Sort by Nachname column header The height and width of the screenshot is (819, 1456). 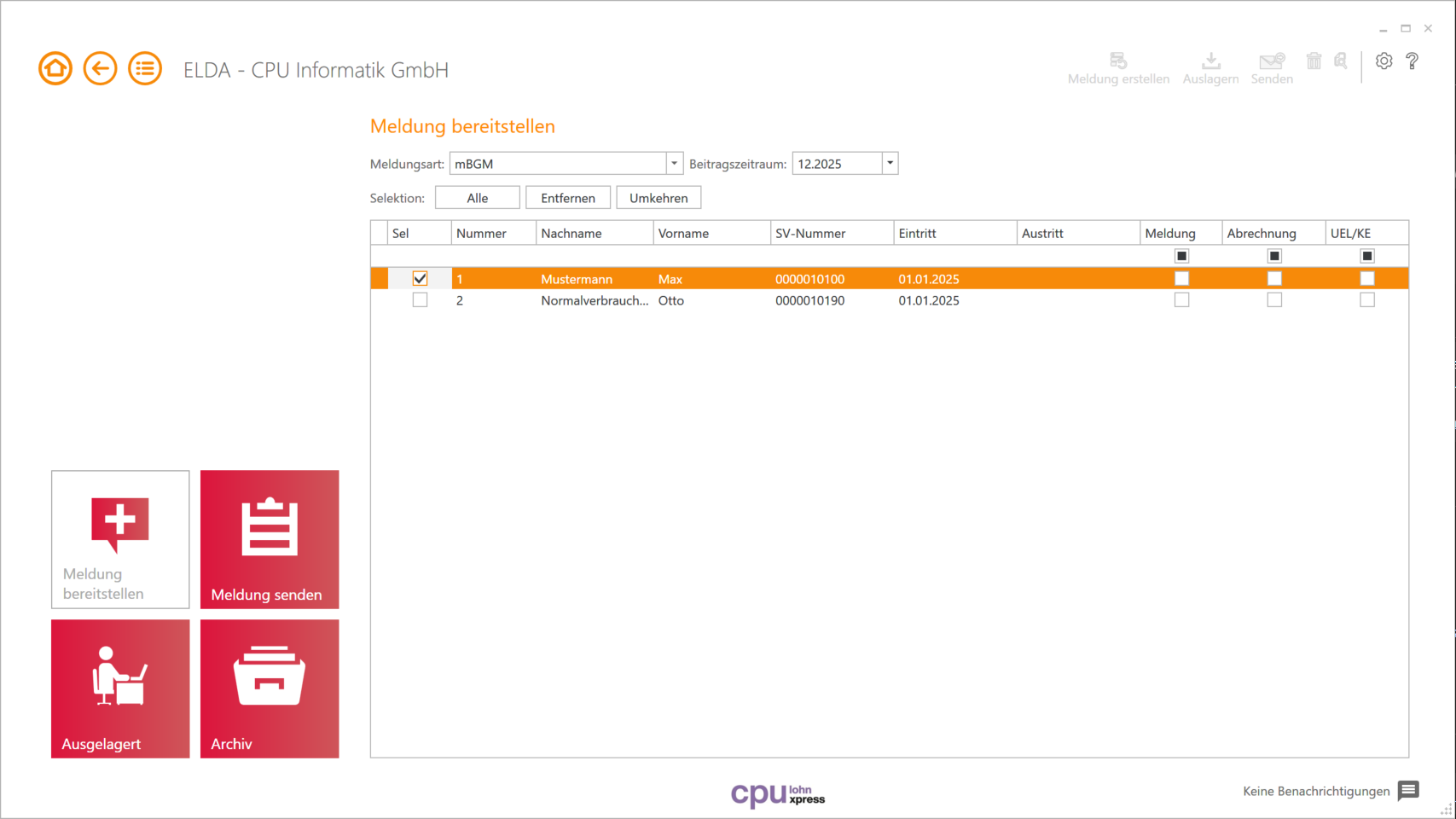(x=595, y=233)
